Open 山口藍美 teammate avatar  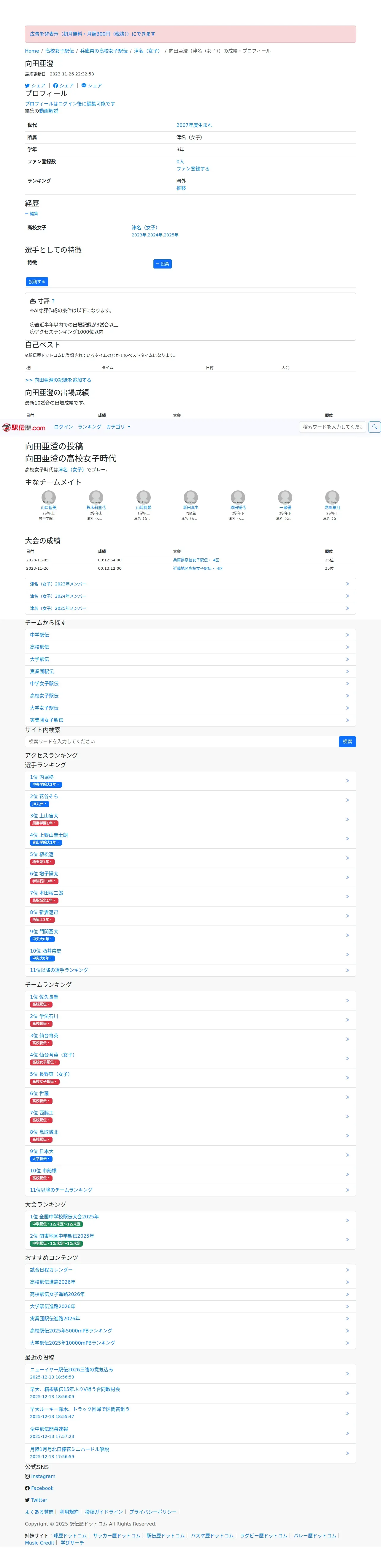point(49,497)
